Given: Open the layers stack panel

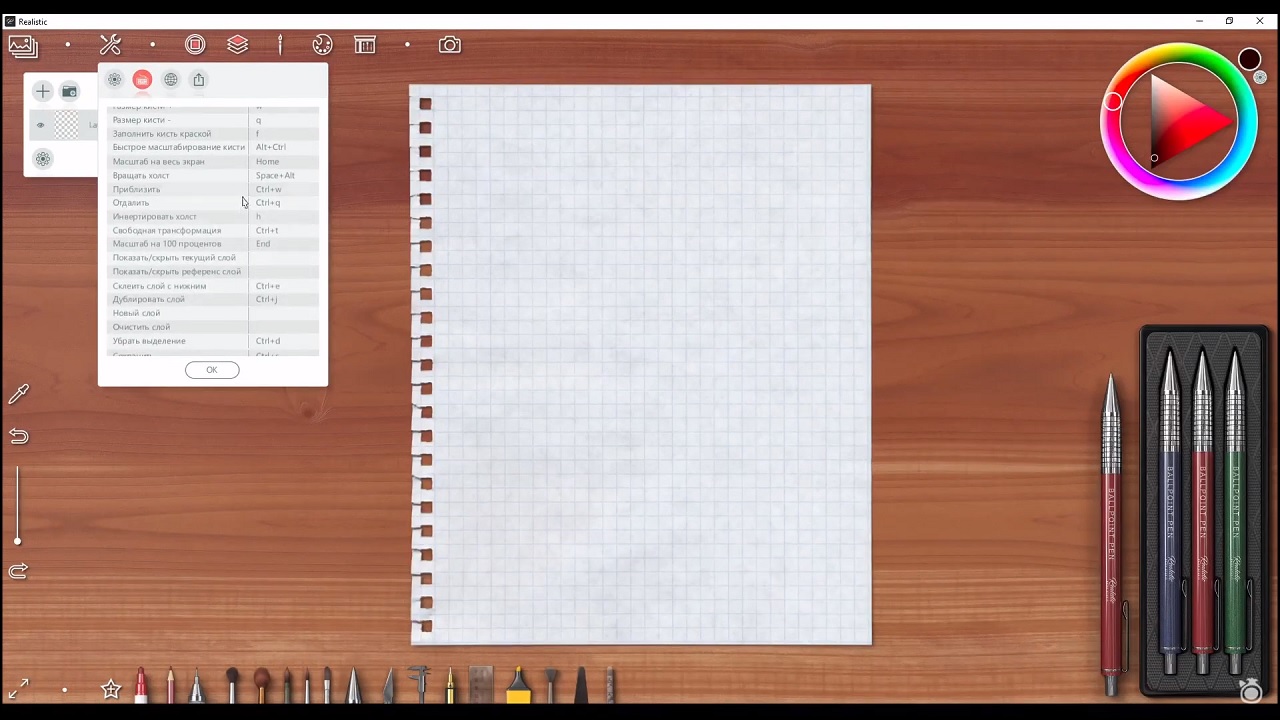Looking at the screenshot, I should 237,45.
